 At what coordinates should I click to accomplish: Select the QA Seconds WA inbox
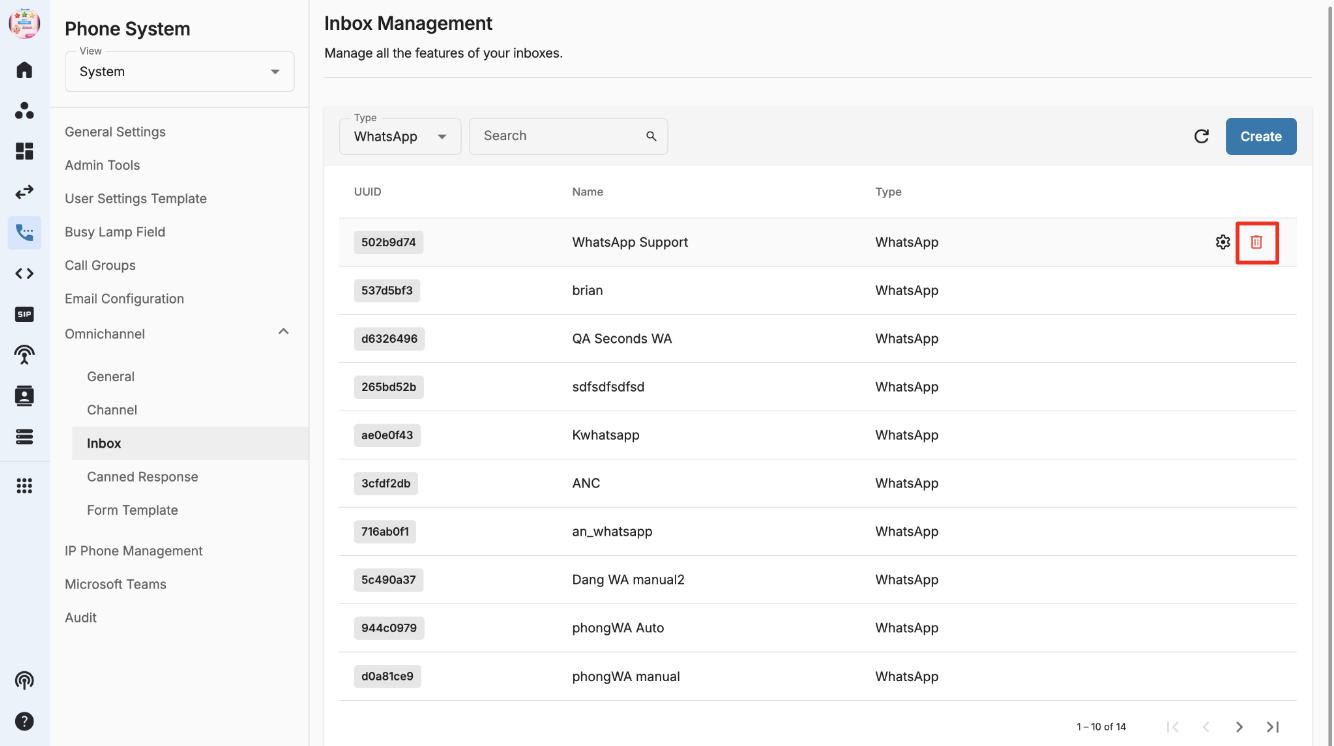coord(622,339)
